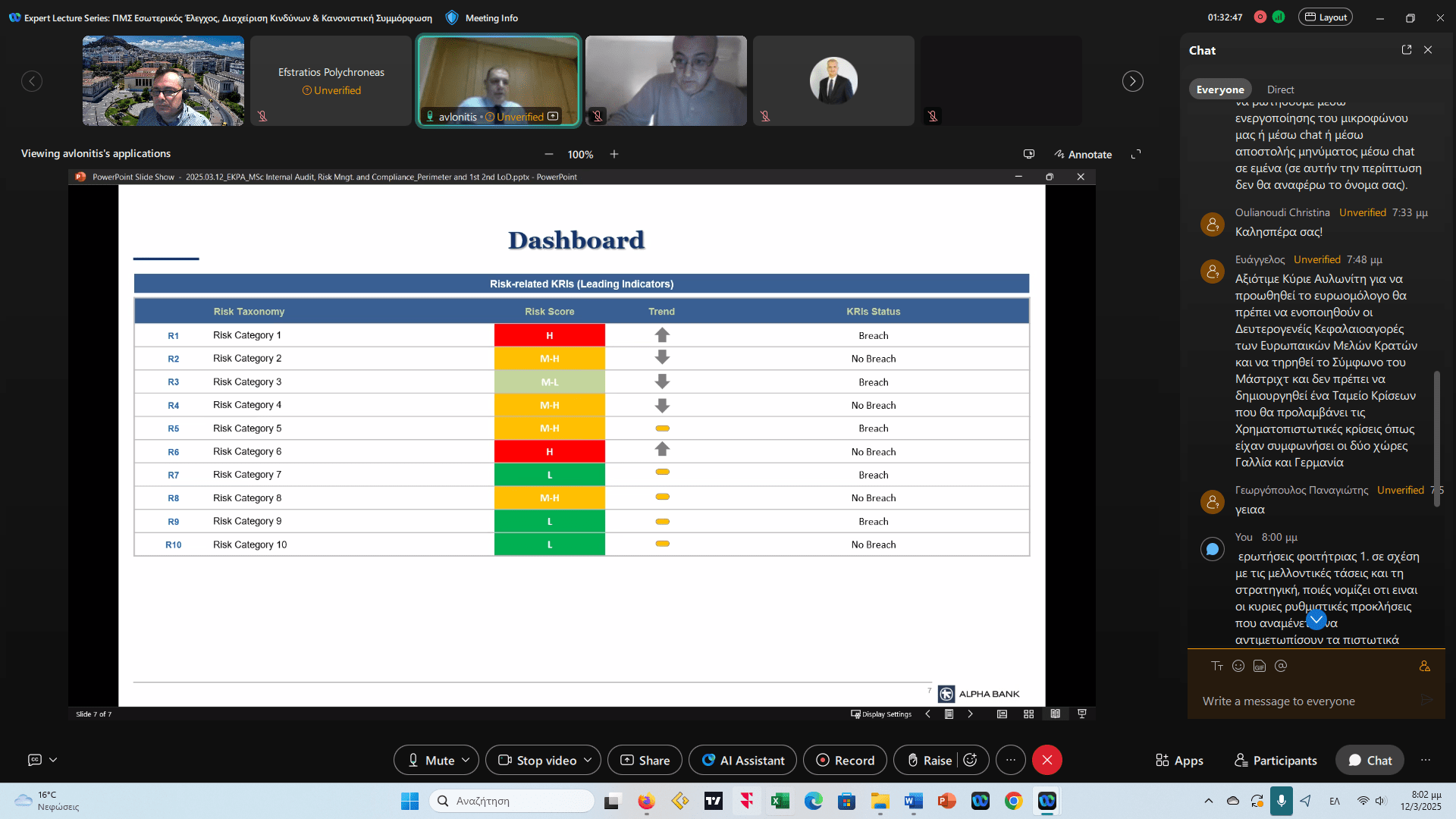Open the Layout options menu
This screenshot has width=1456, height=819.
1326,17
